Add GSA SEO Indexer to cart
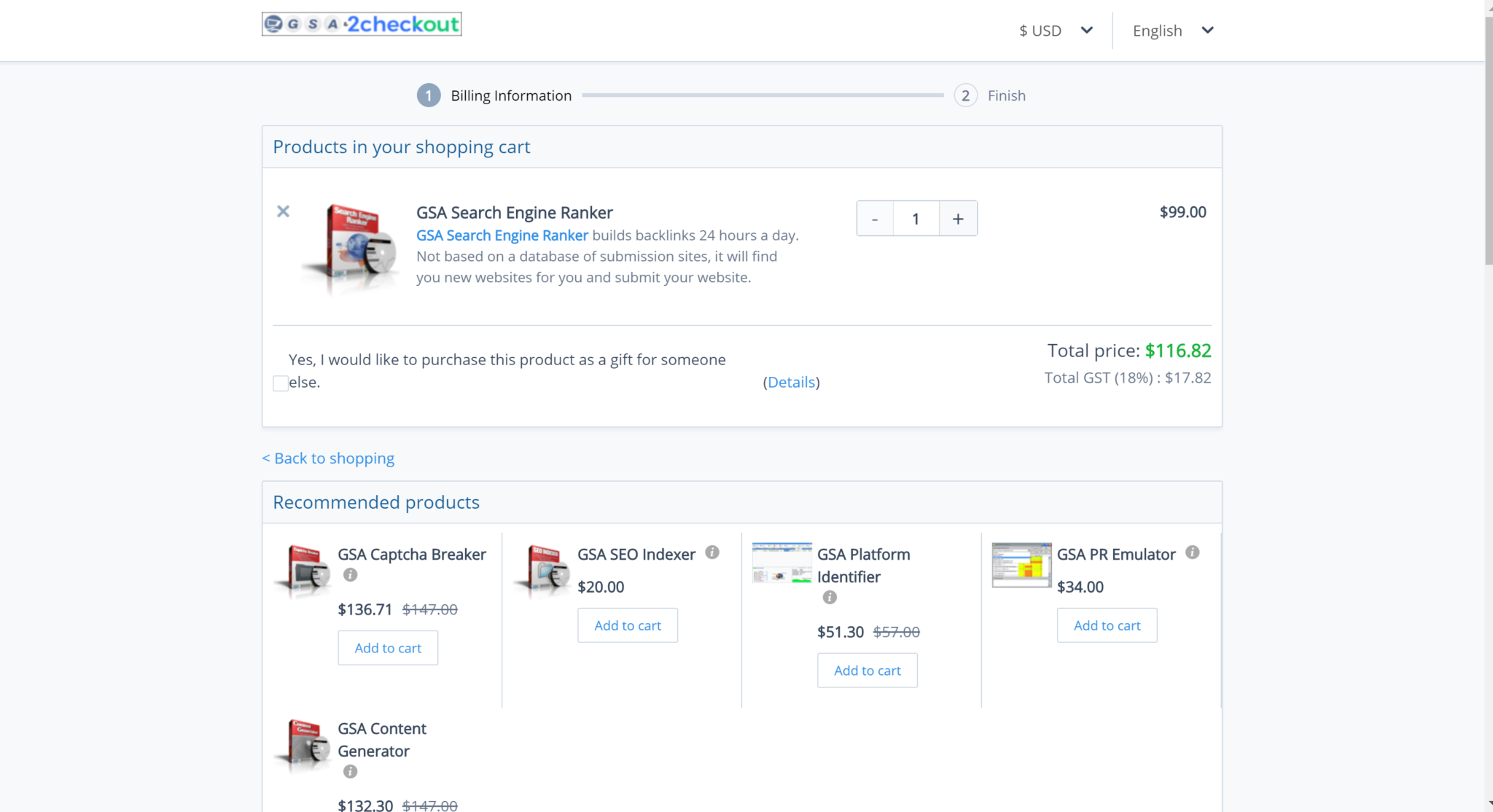Screen dimensions: 1493x812 (x=628, y=625)
